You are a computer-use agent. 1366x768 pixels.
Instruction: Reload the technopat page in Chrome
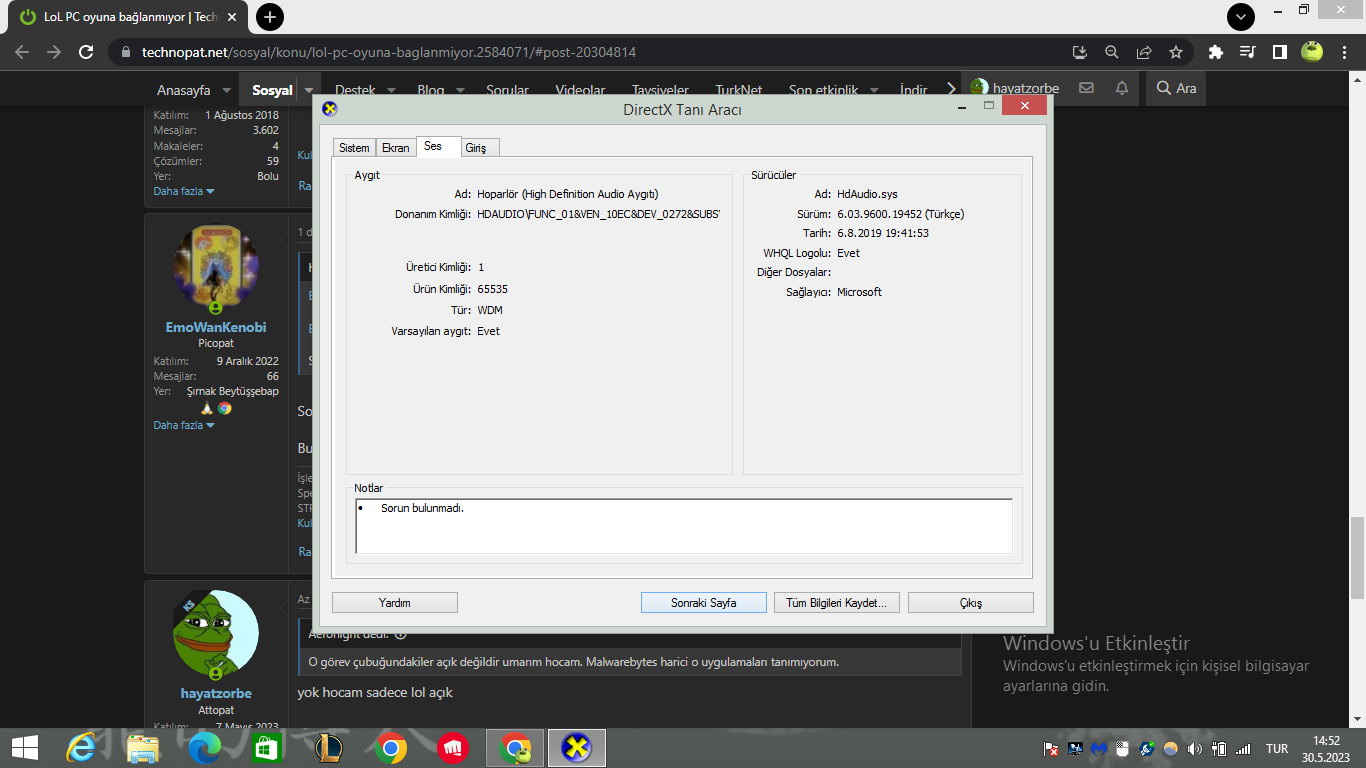point(86,52)
